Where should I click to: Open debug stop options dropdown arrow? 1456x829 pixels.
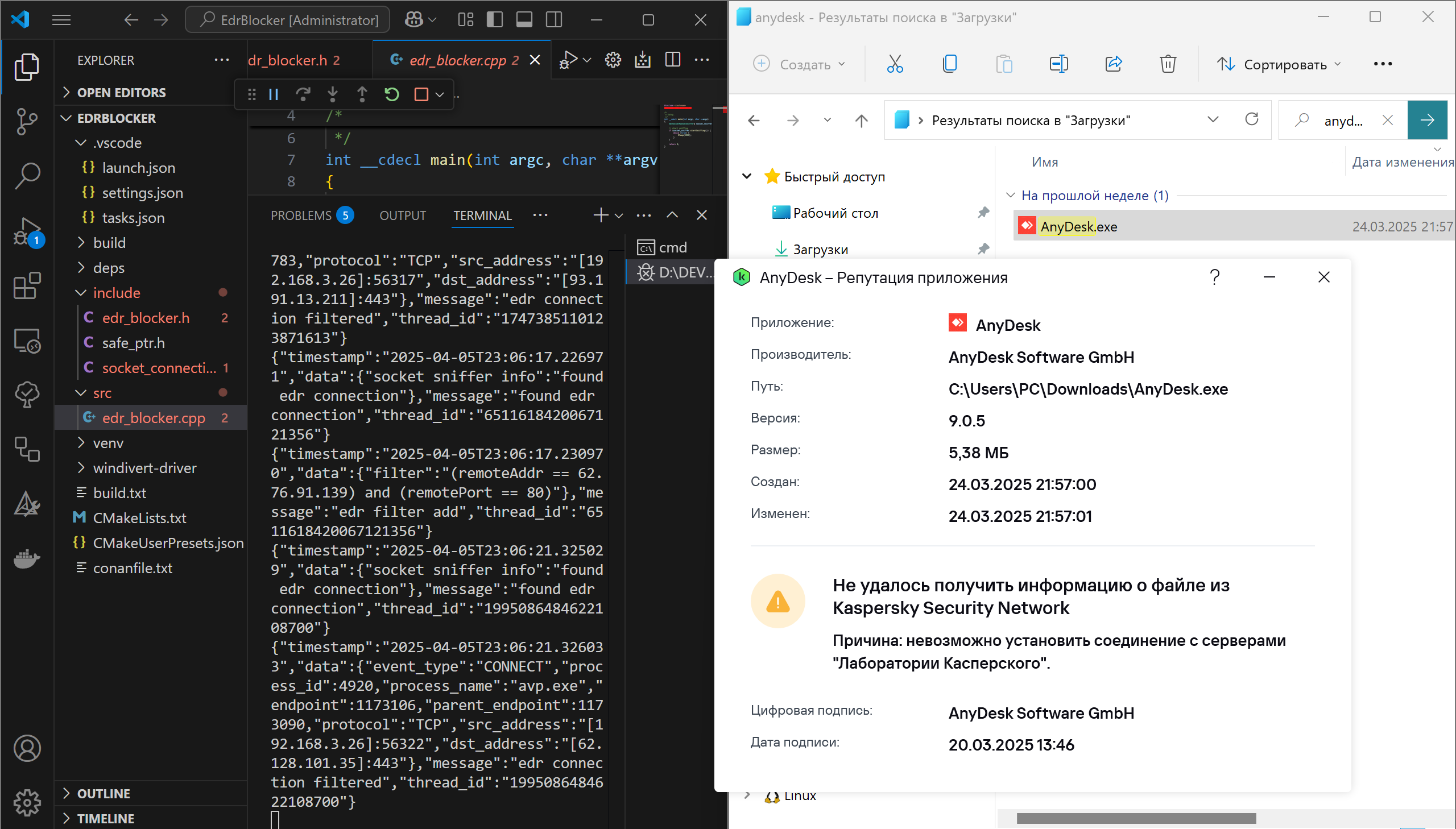[x=440, y=94]
